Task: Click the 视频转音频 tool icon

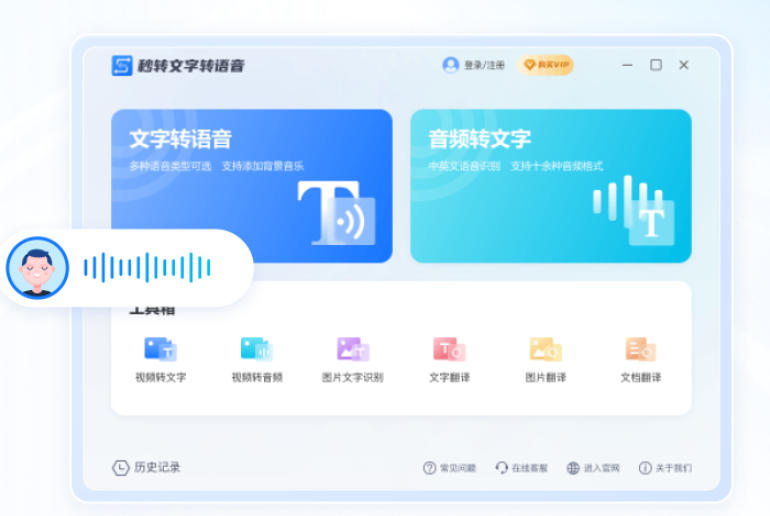Action: pyautogui.click(x=256, y=349)
